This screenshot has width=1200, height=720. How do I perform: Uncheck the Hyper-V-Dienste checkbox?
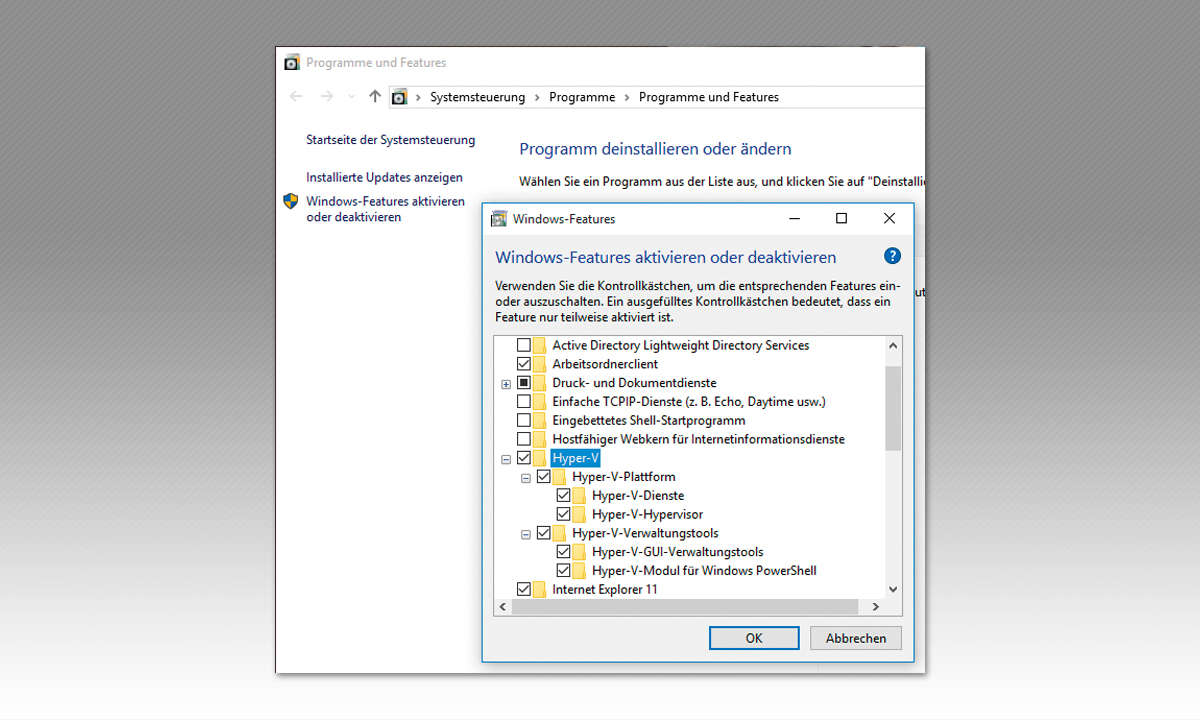tap(564, 496)
